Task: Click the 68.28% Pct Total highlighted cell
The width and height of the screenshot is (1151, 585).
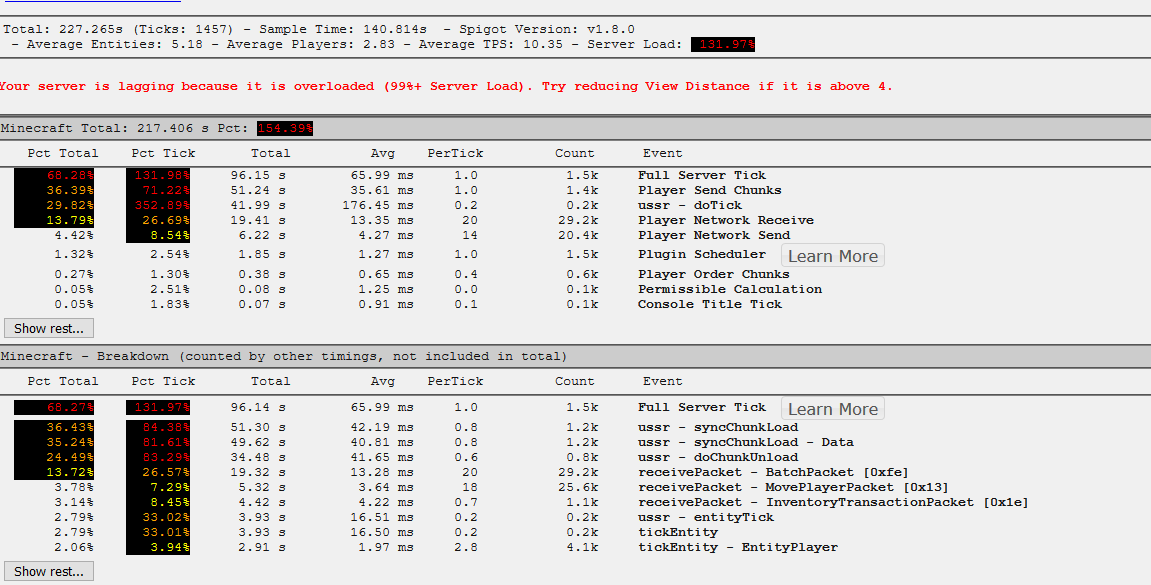Action: pyautogui.click(x=68, y=174)
